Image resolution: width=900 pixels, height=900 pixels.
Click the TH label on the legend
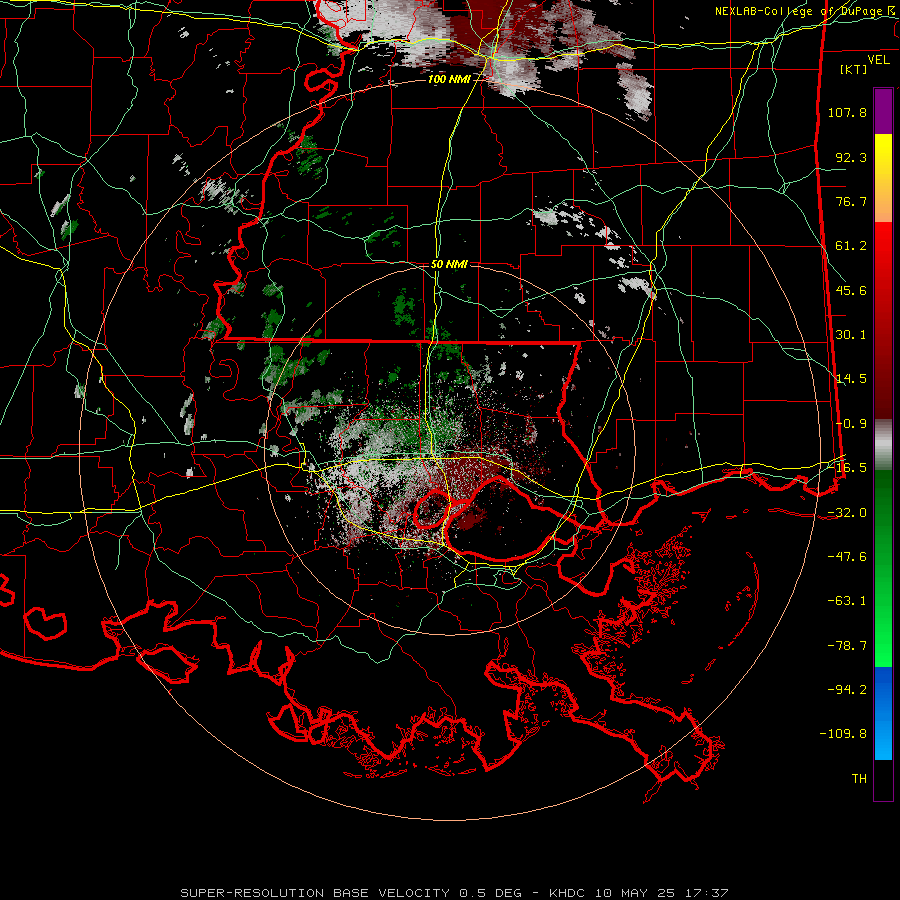point(859,779)
